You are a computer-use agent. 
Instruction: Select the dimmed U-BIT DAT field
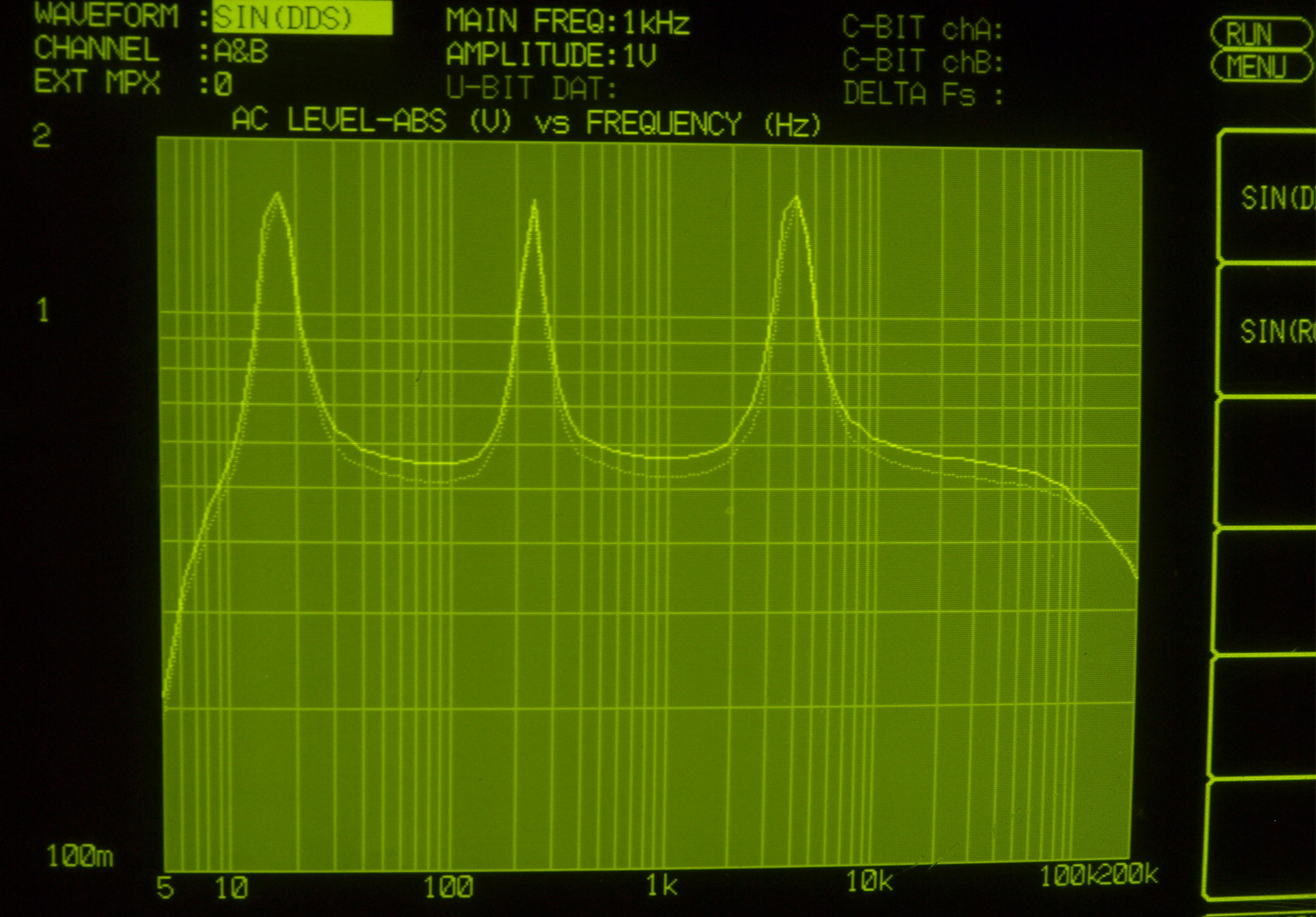532,89
